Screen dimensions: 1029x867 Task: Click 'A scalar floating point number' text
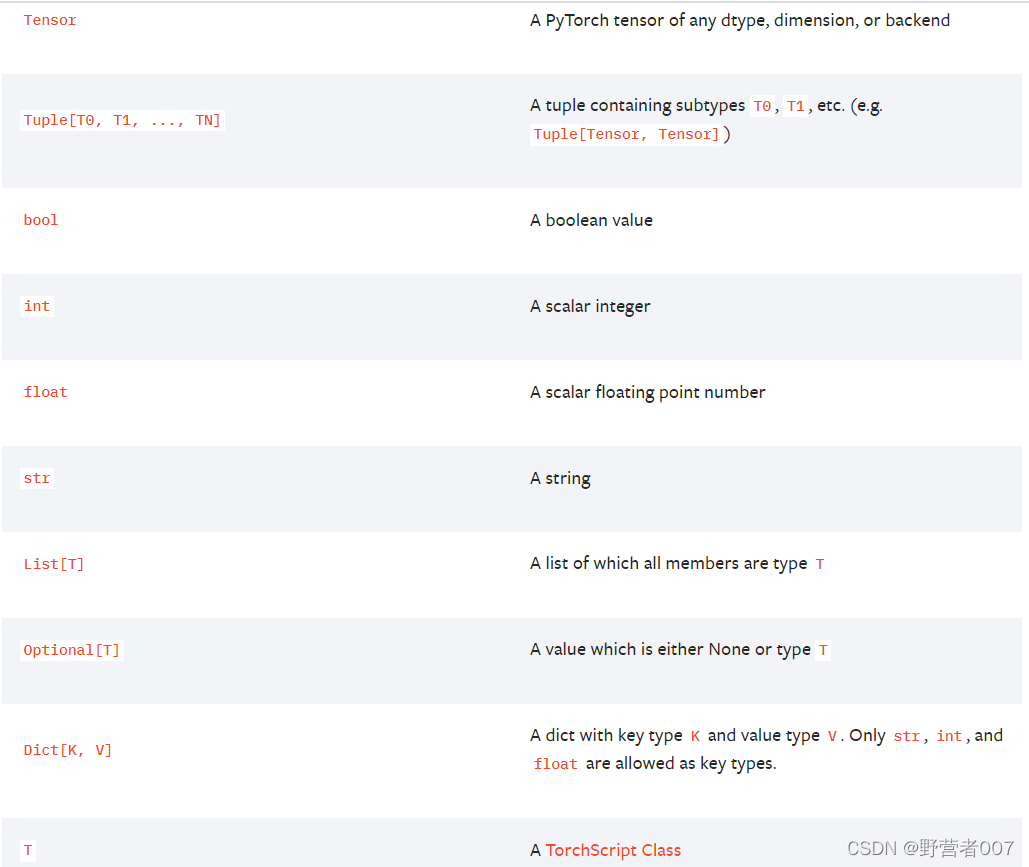(647, 392)
